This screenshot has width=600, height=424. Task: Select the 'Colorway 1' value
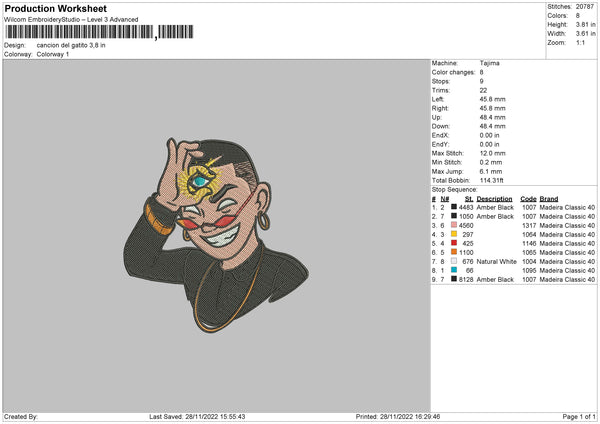pyautogui.click(x=53, y=54)
